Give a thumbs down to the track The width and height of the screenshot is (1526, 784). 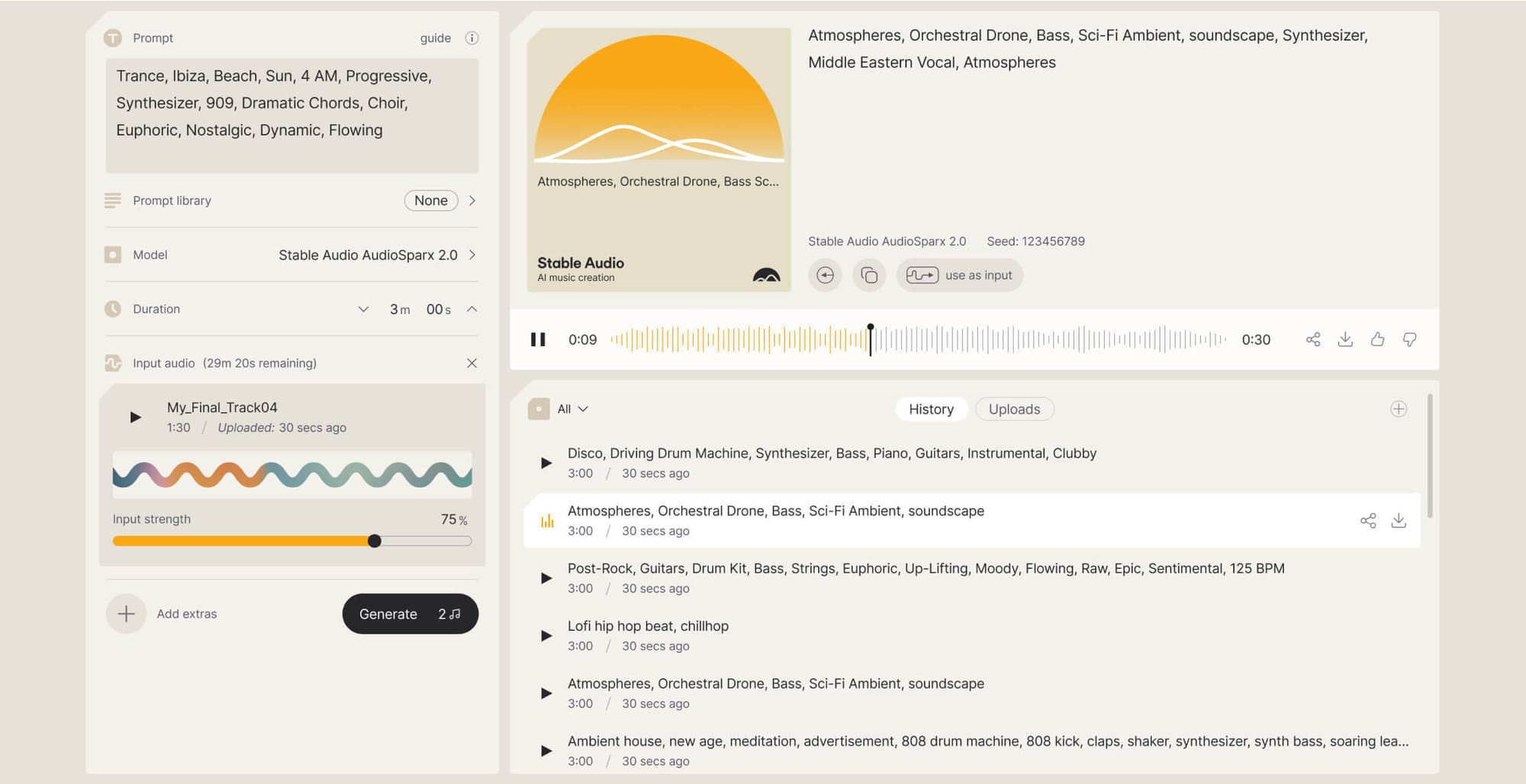[1410, 339]
